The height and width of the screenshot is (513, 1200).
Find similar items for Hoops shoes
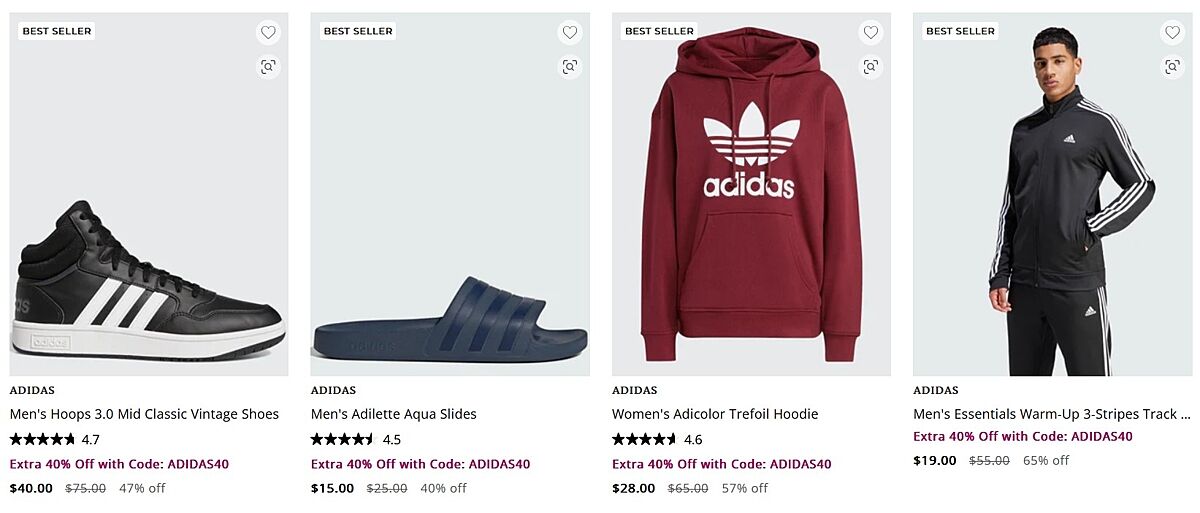268,67
